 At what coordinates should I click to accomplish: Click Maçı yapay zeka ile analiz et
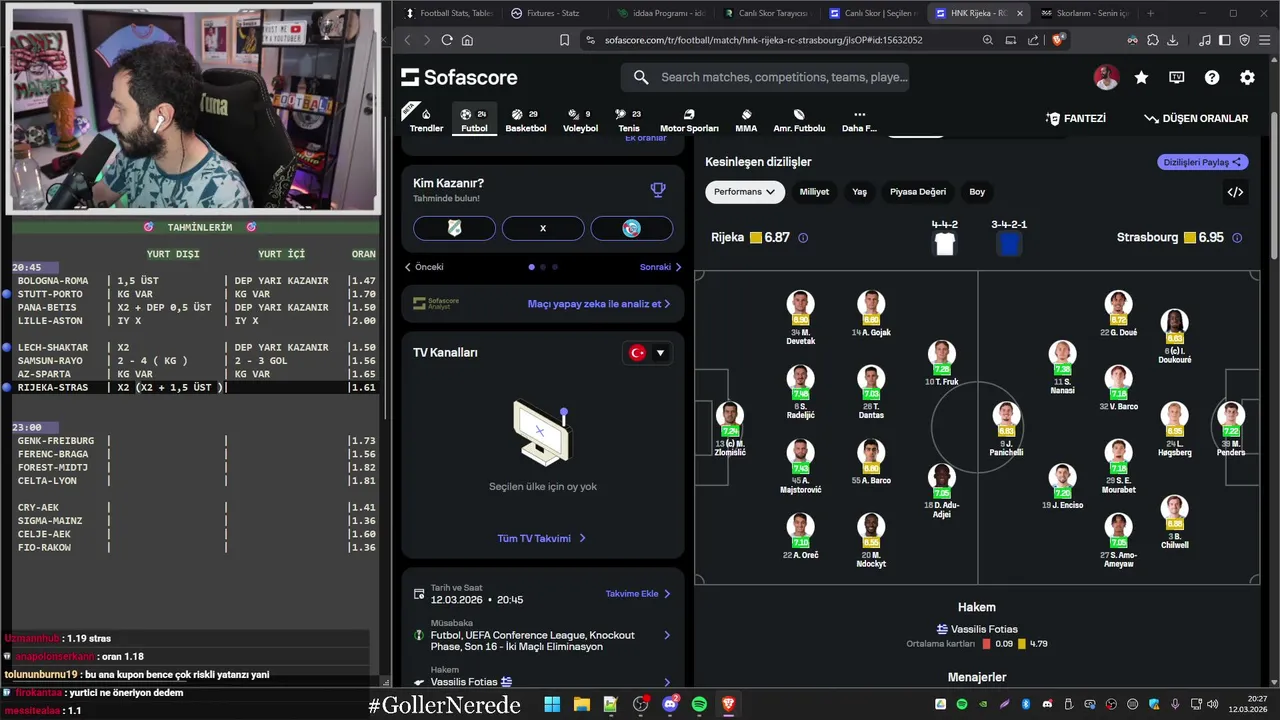(x=599, y=304)
